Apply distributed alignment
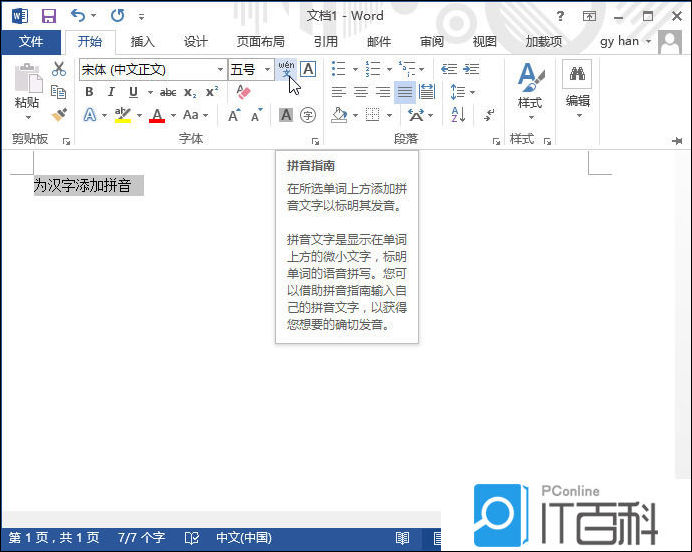 (427, 92)
